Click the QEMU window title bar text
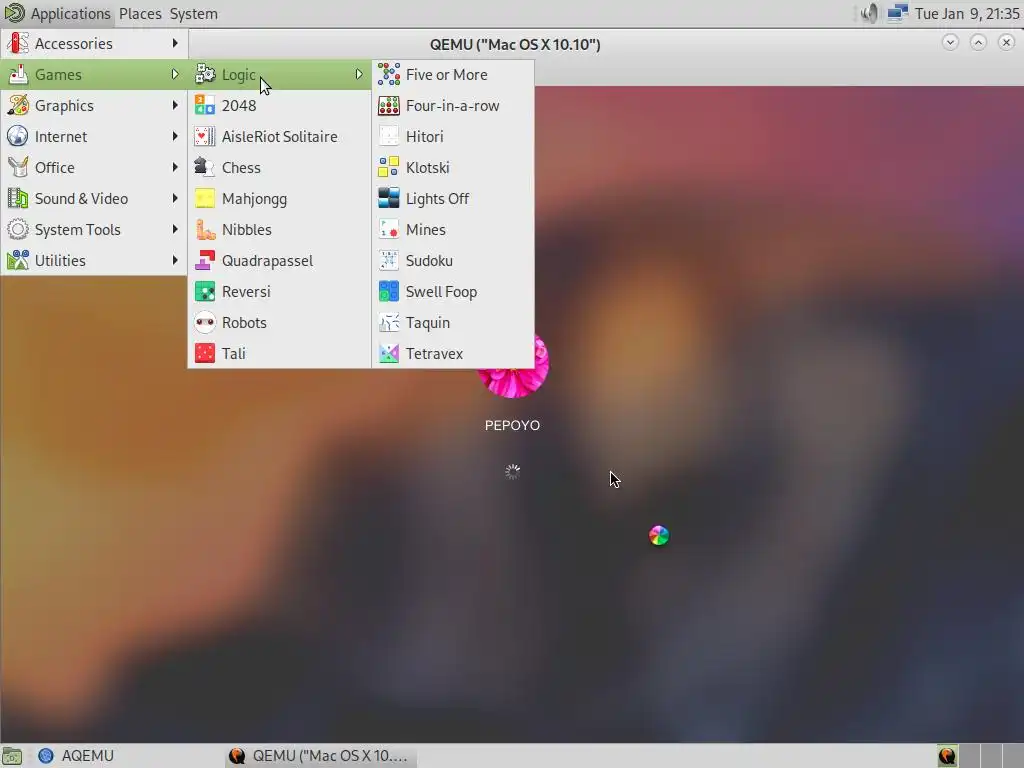1024x768 pixels. tap(515, 44)
